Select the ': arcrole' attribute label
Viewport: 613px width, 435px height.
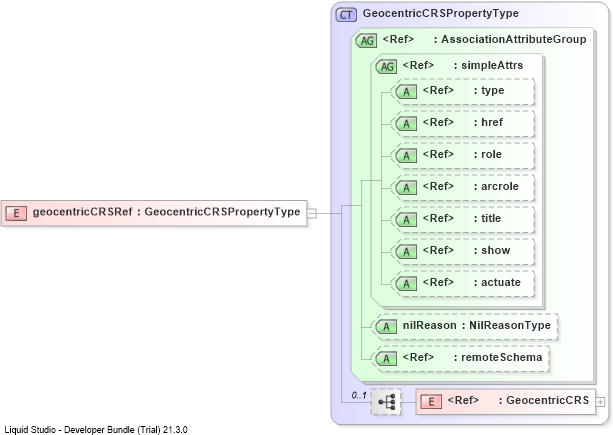[x=496, y=186]
